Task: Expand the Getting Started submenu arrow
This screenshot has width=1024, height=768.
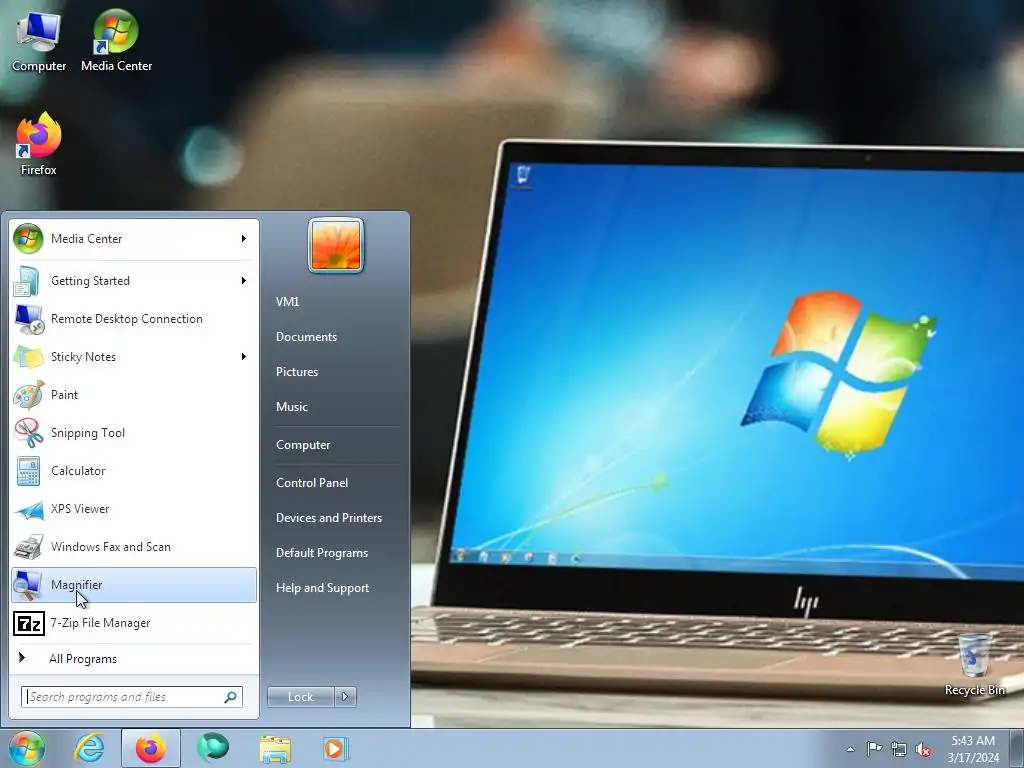Action: 244,280
